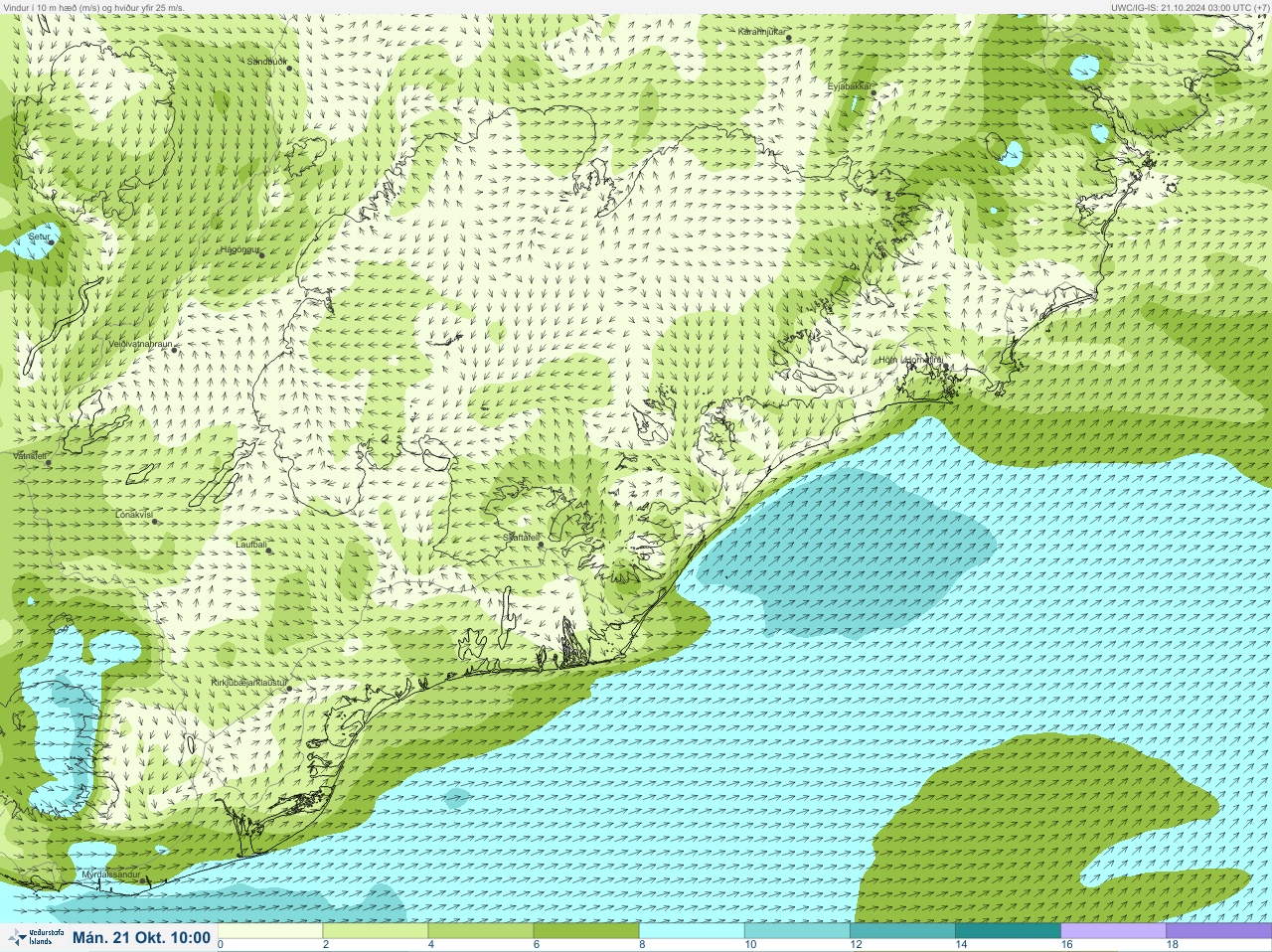Select the purple legend swatch above 18 m/s
Screen dimensions: 1272x952
click(x=1218, y=931)
